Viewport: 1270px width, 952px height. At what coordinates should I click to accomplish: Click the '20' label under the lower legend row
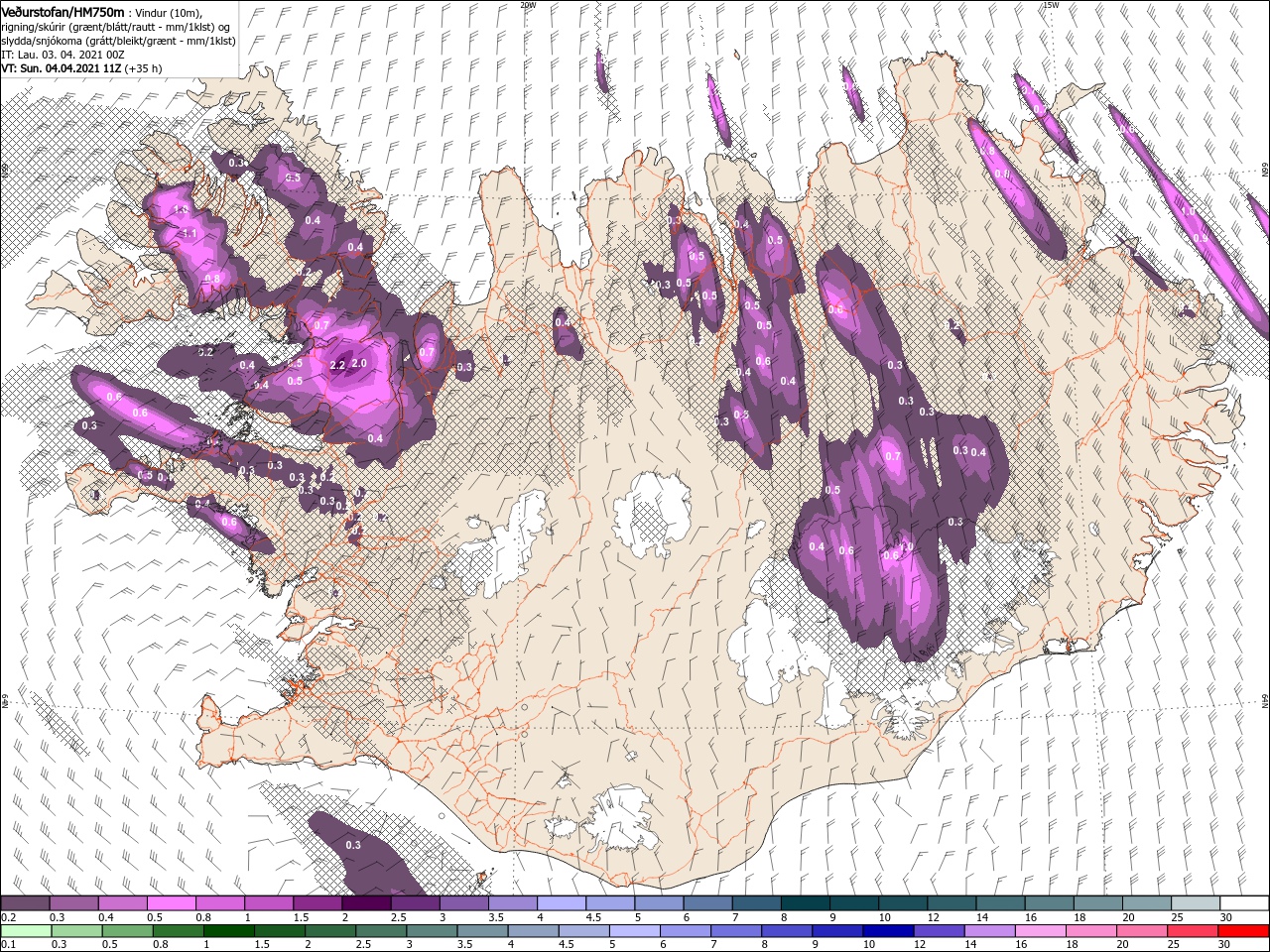point(1122,945)
